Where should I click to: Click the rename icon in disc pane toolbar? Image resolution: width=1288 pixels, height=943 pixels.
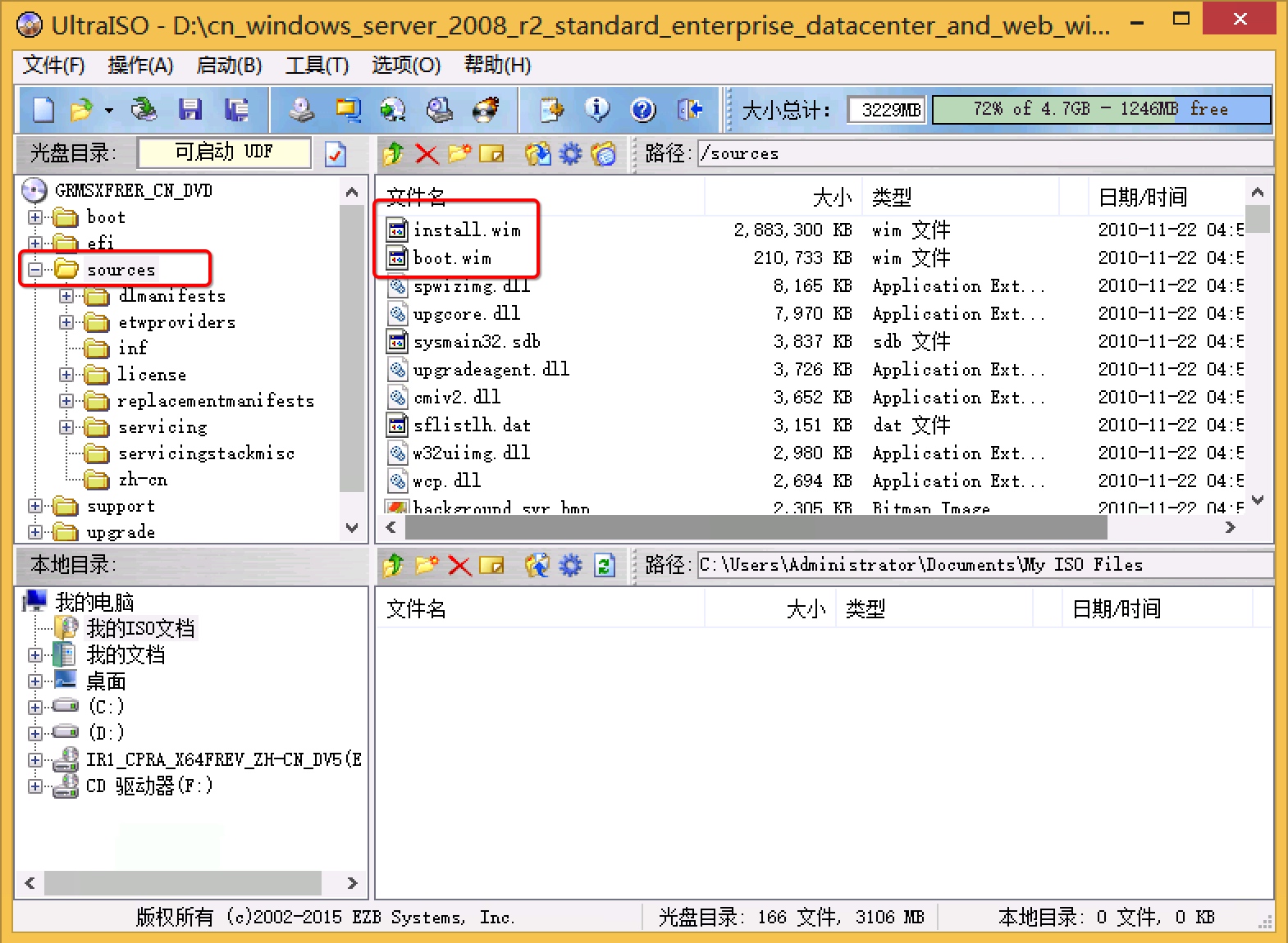(491, 153)
